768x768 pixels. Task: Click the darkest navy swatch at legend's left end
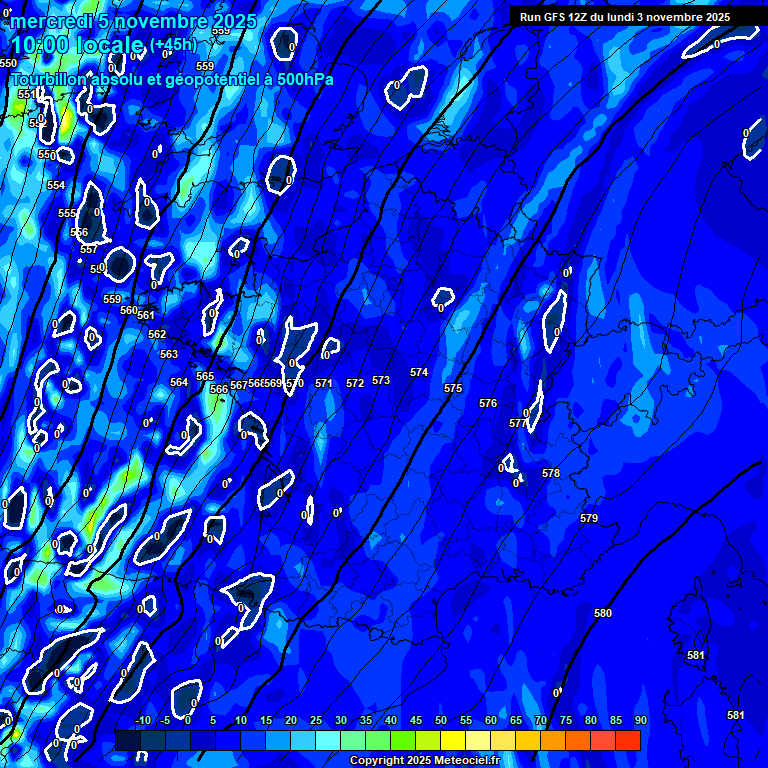[127, 740]
